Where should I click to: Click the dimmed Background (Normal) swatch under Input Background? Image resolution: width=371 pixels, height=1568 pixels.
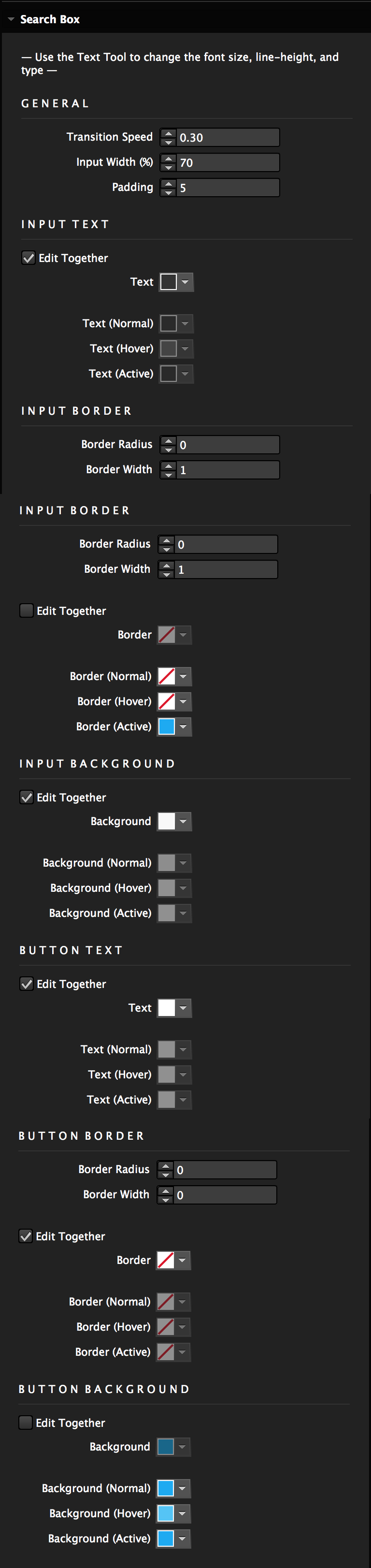click(167, 862)
